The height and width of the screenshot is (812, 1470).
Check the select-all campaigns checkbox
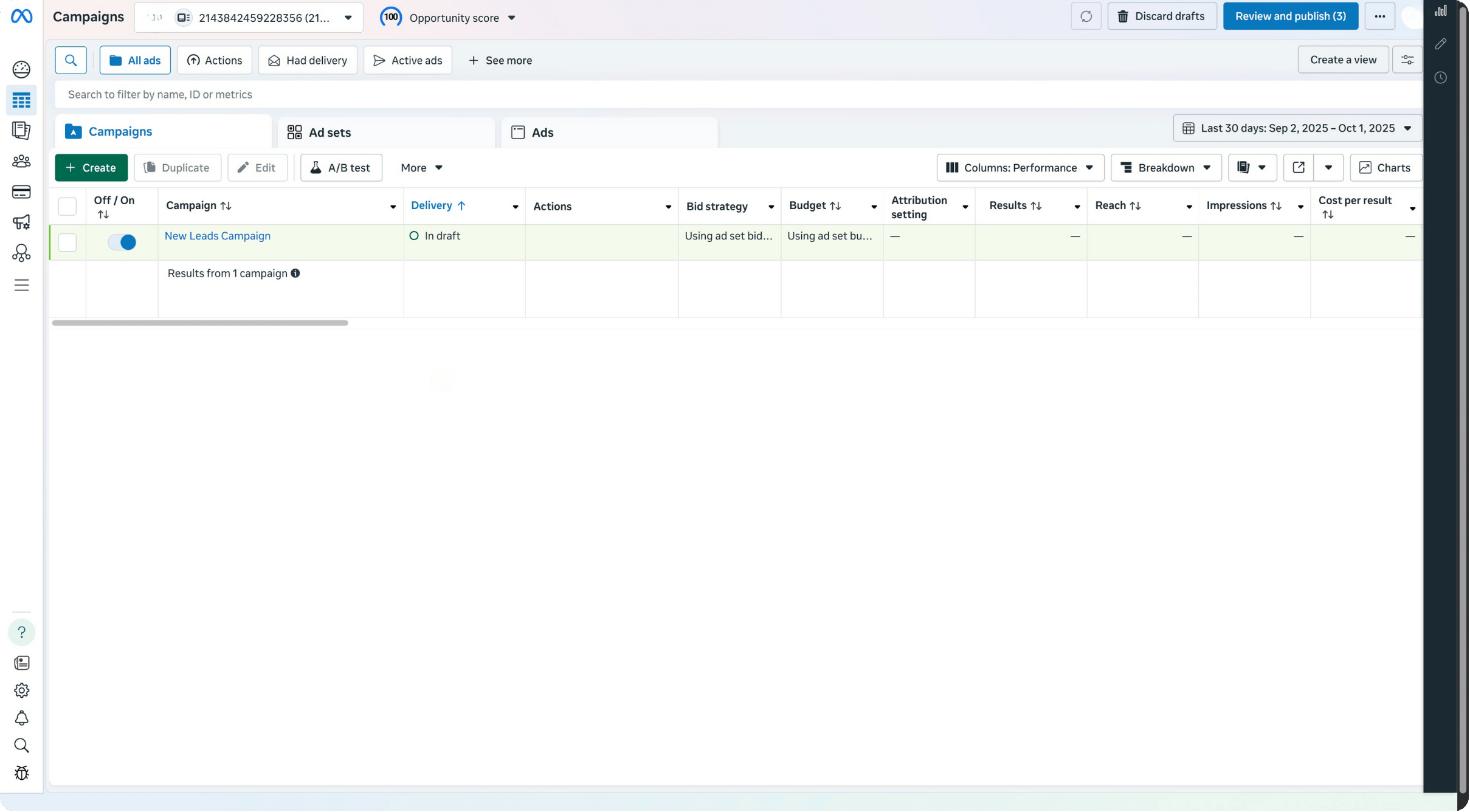point(67,207)
